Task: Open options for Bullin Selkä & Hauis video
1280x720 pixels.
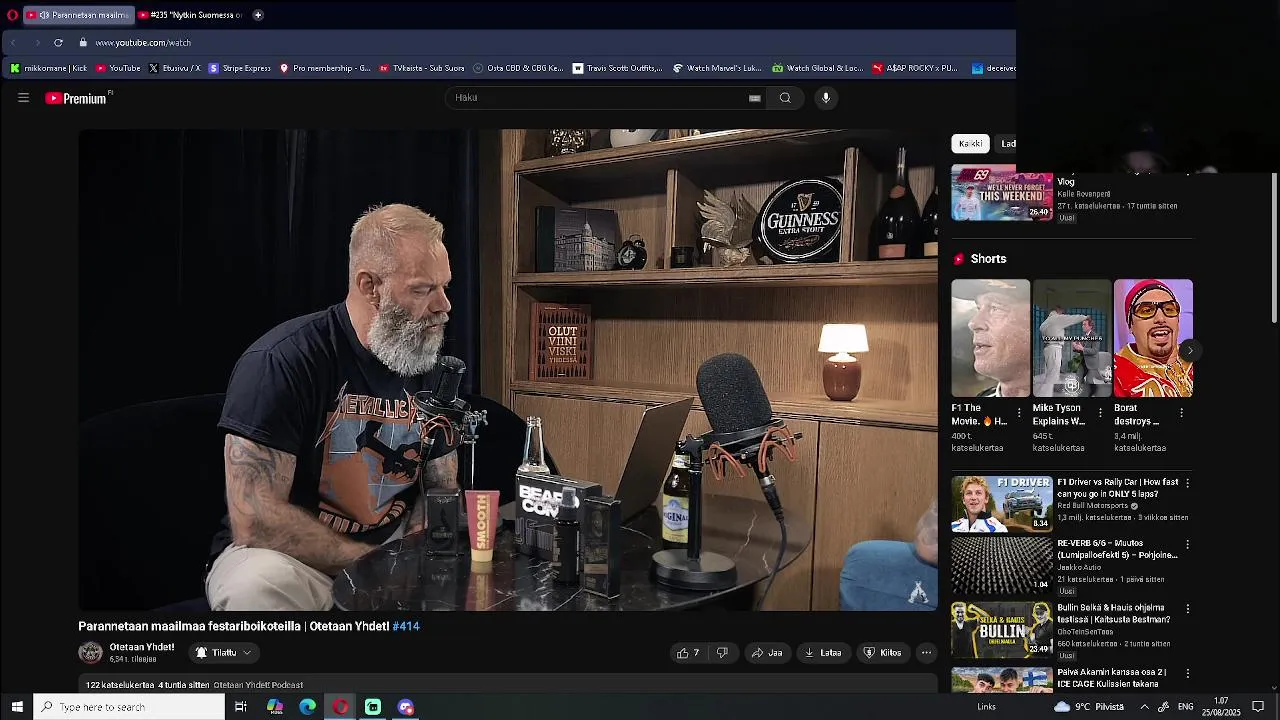Action: [1187, 608]
